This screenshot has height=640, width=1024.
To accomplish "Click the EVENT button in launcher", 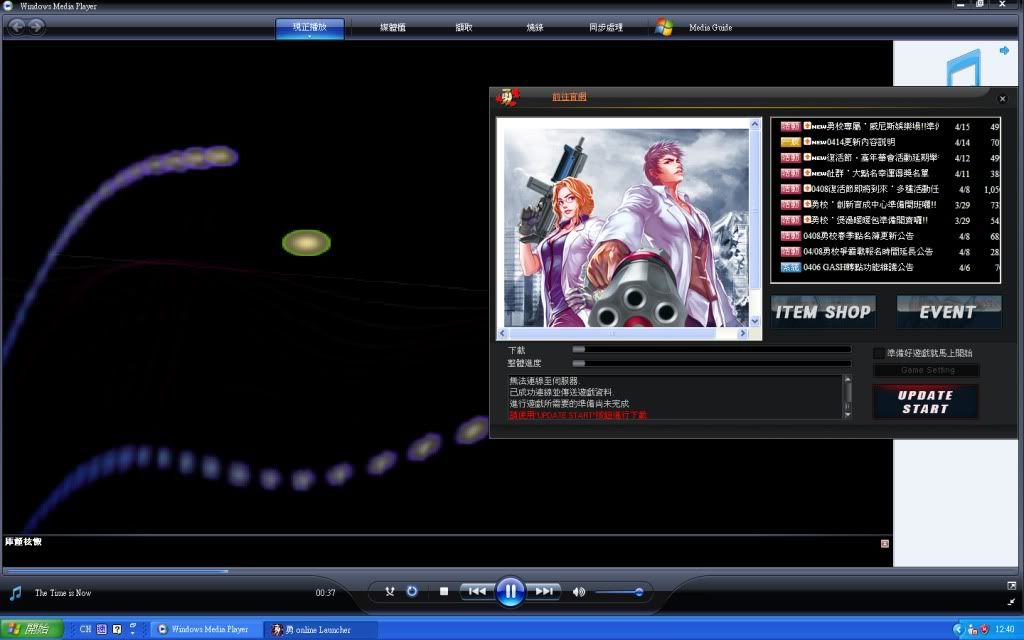I will tap(948, 312).
